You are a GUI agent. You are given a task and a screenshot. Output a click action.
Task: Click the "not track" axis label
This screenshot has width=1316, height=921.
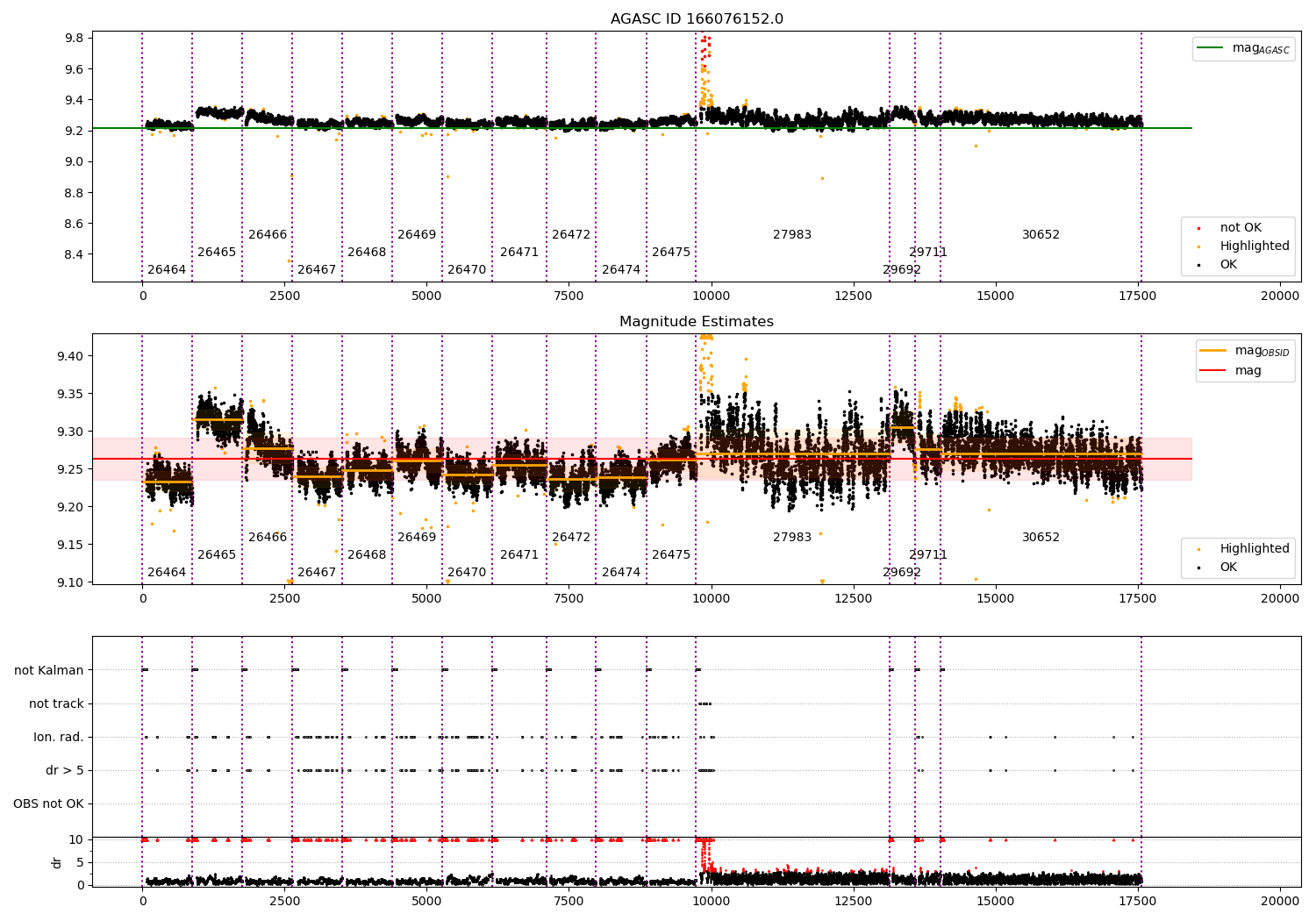click(x=56, y=703)
